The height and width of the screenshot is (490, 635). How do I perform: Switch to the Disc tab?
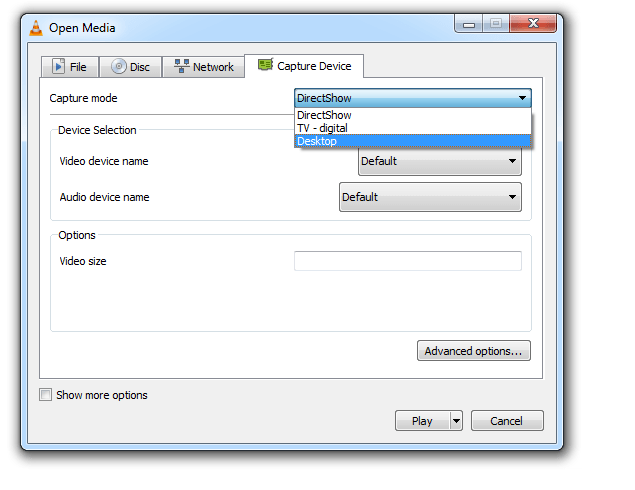[131, 67]
